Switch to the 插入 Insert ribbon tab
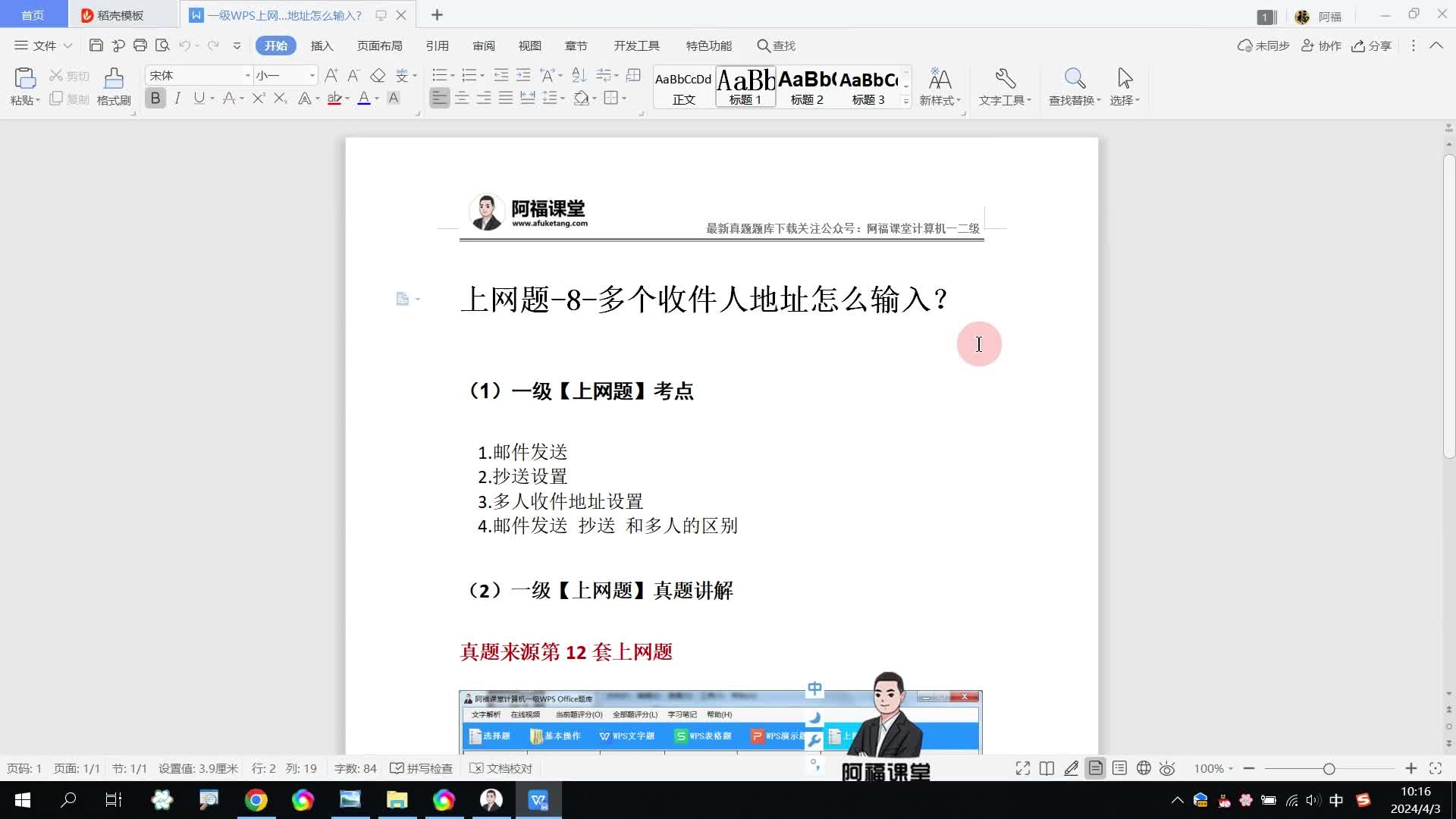This screenshot has width=1456, height=819. click(x=322, y=45)
